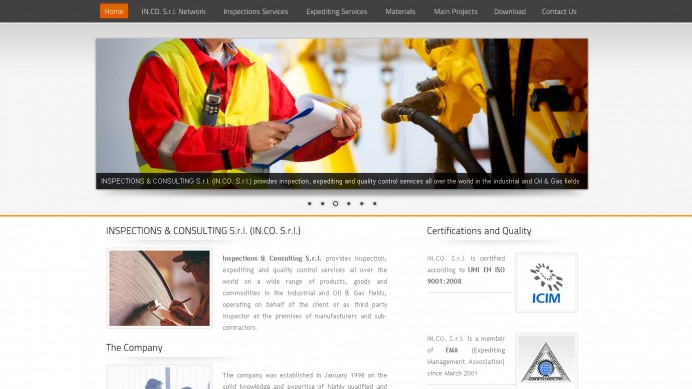Click the ICIM certification logo
Viewport: 692px width, 389px height.
pyautogui.click(x=546, y=283)
